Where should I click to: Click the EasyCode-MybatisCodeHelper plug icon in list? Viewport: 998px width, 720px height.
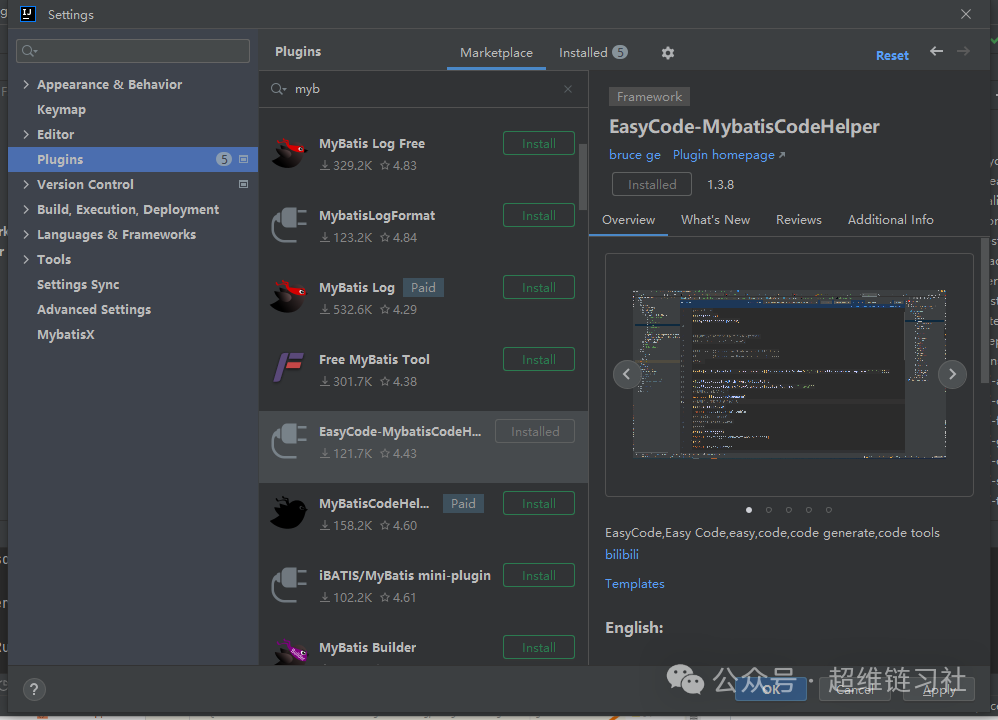[x=289, y=441]
